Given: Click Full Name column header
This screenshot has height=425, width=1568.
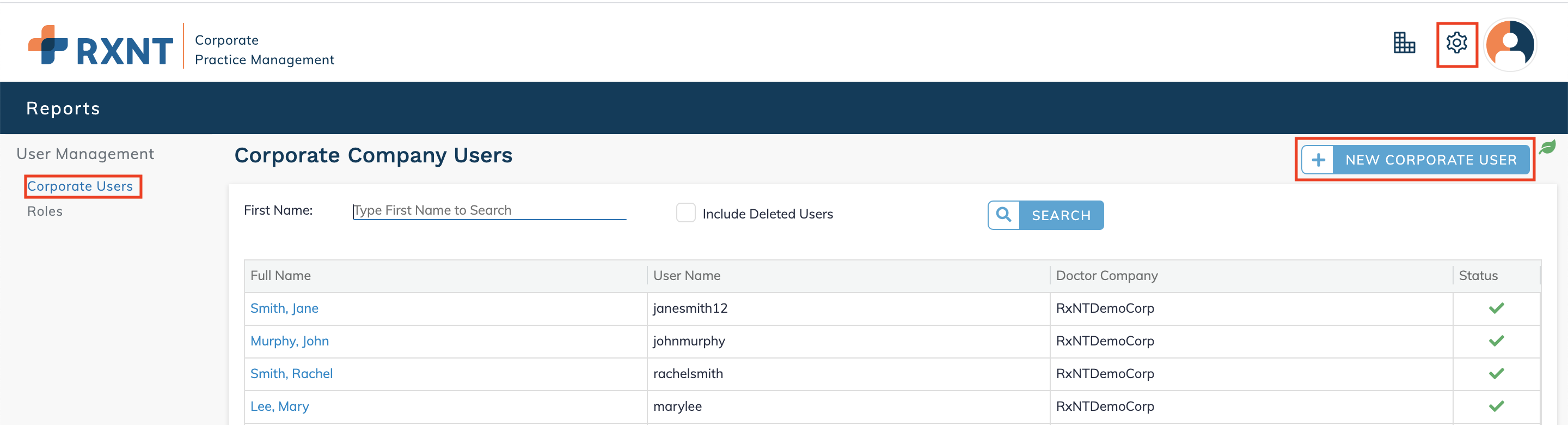Looking at the screenshot, I should [280, 275].
